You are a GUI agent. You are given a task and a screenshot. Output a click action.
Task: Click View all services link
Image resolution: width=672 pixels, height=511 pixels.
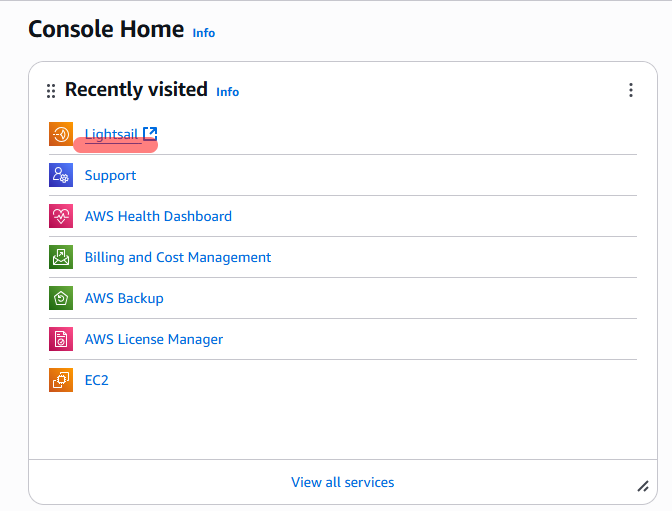(342, 482)
